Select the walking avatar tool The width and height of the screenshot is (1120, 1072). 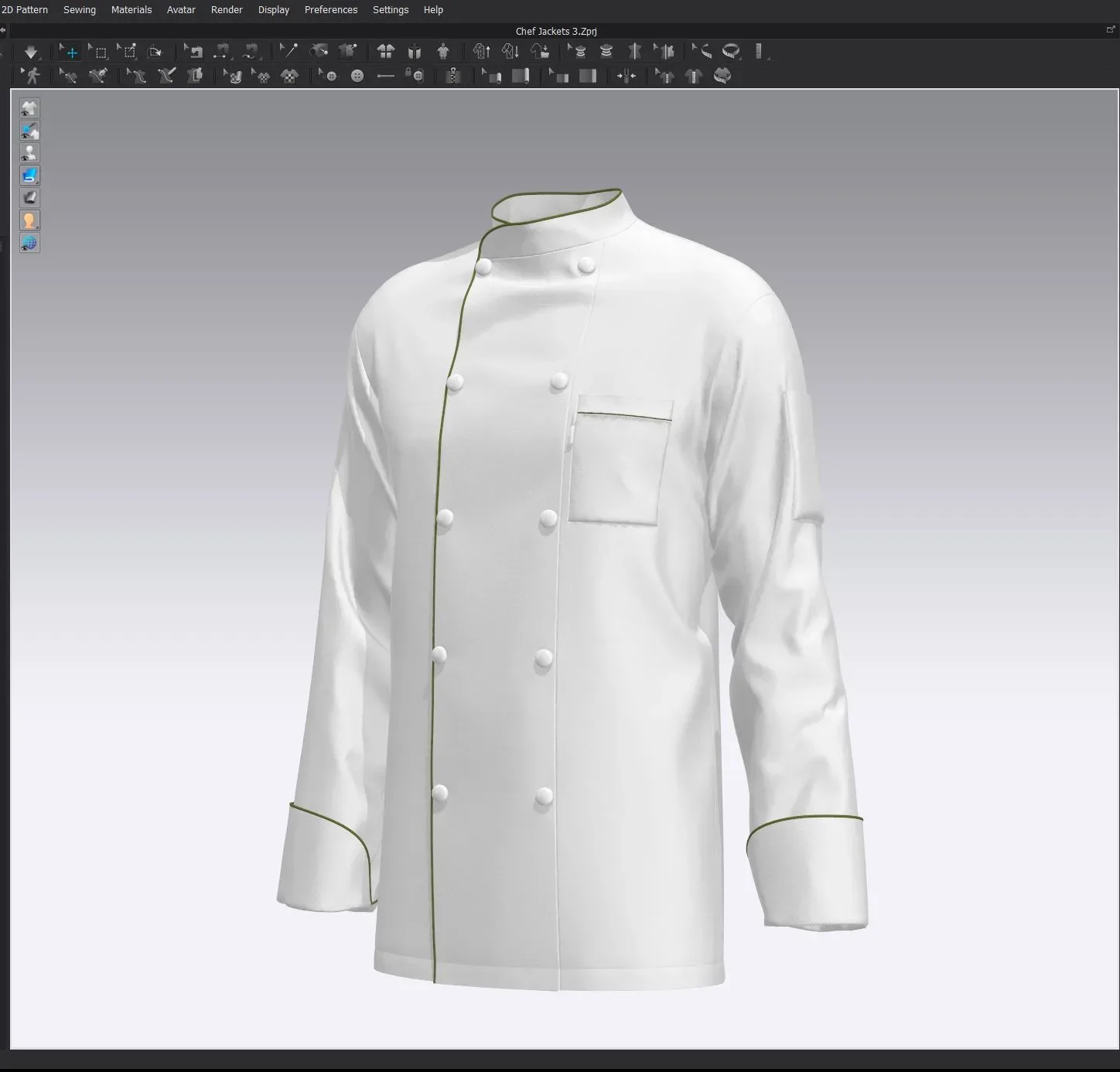coord(34,75)
